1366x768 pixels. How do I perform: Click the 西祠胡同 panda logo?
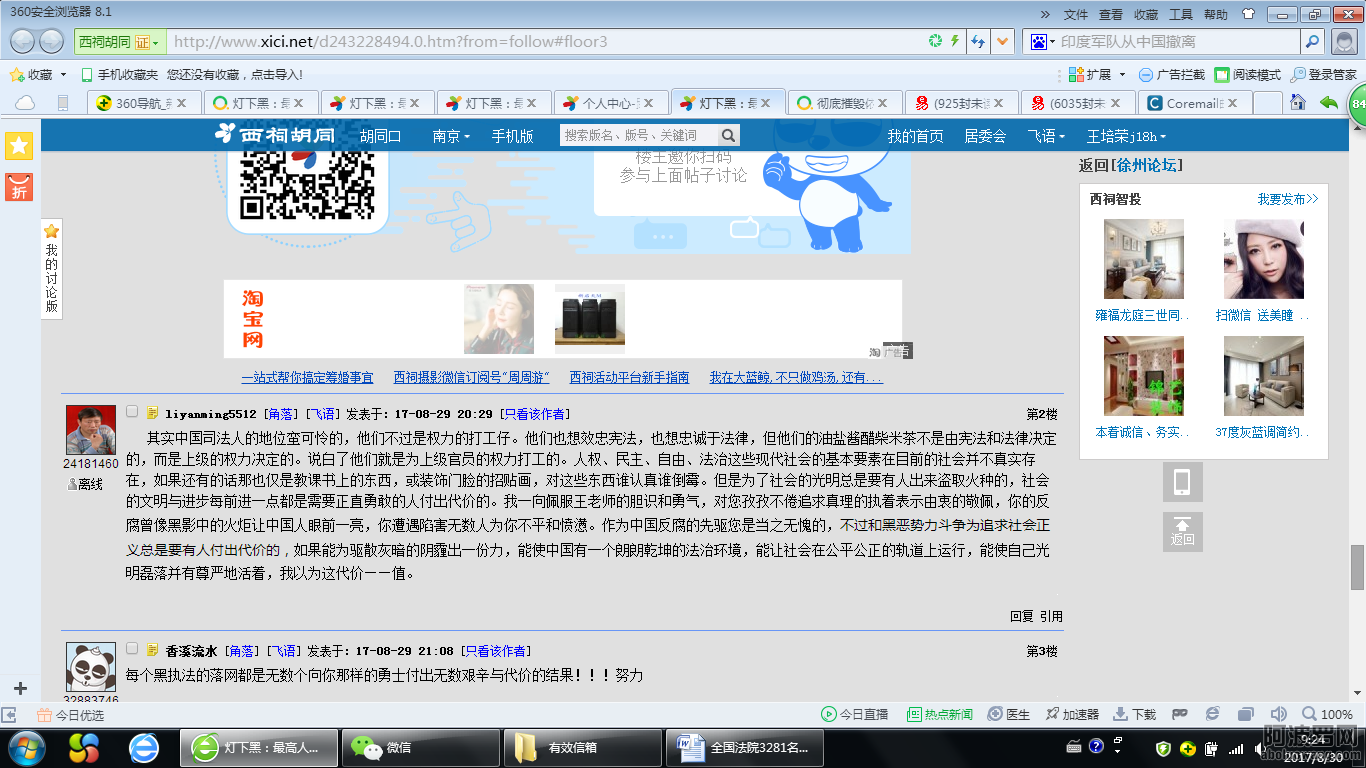click(x=225, y=135)
